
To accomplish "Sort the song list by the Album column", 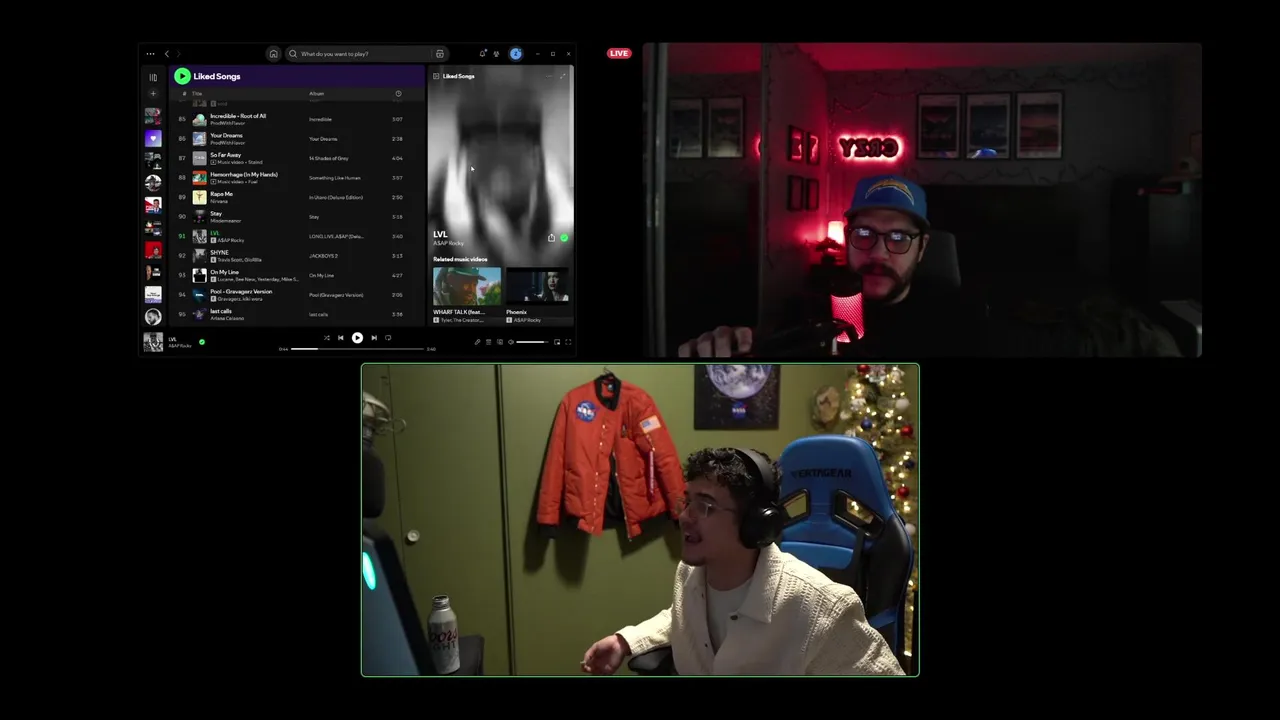I will pyautogui.click(x=316, y=94).
